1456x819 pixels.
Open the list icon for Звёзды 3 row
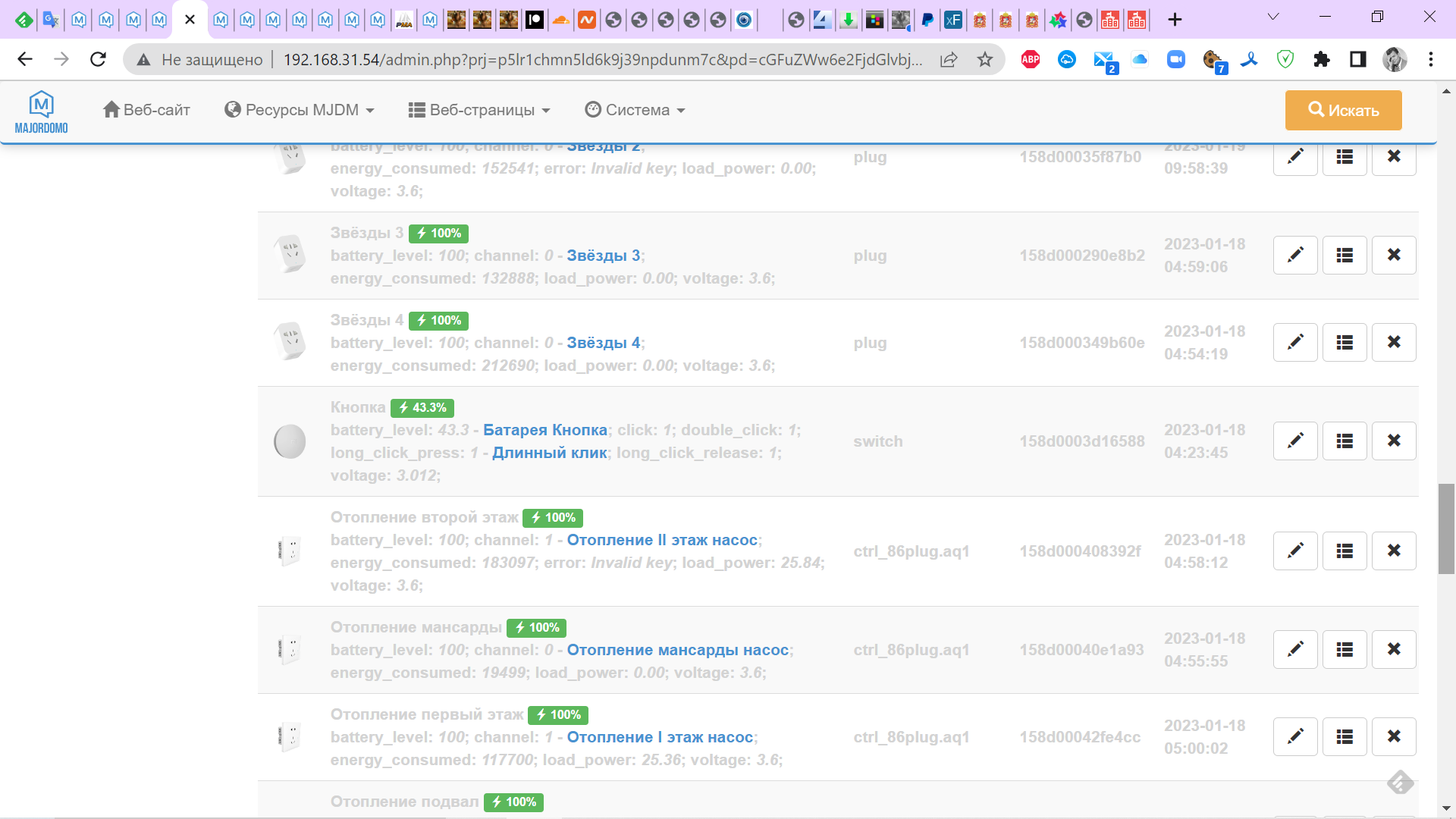(1345, 255)
